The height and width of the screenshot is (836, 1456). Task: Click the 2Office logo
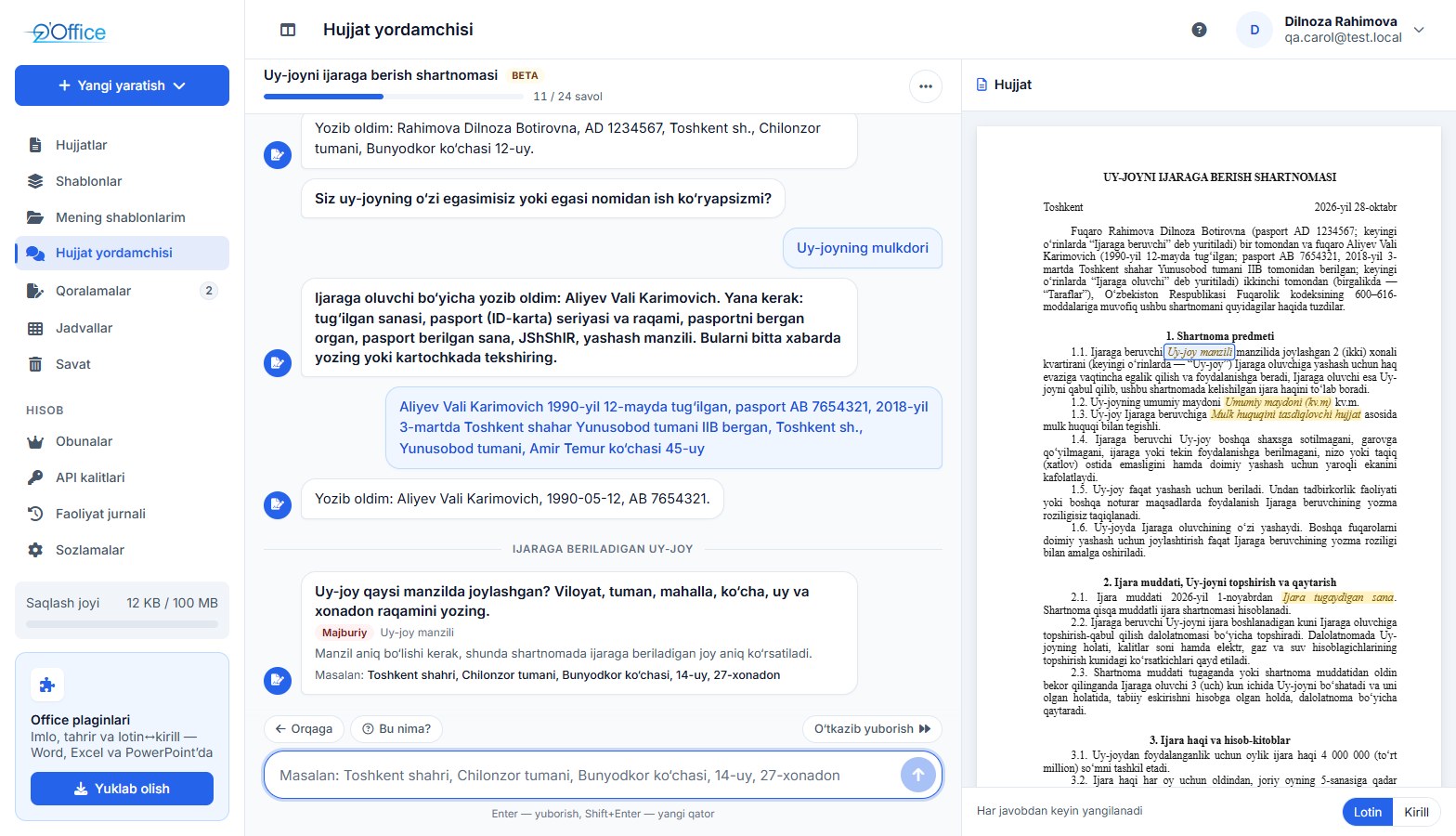click(x=66, y=33)
